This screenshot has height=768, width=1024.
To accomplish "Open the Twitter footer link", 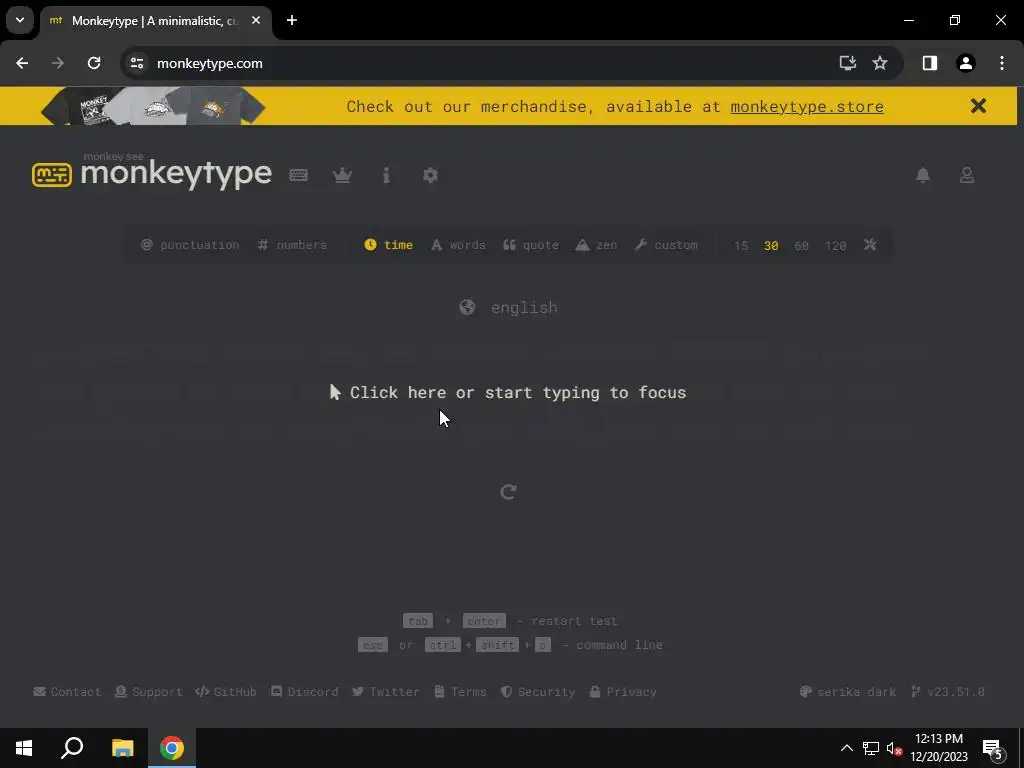I will tap(386, 692).
